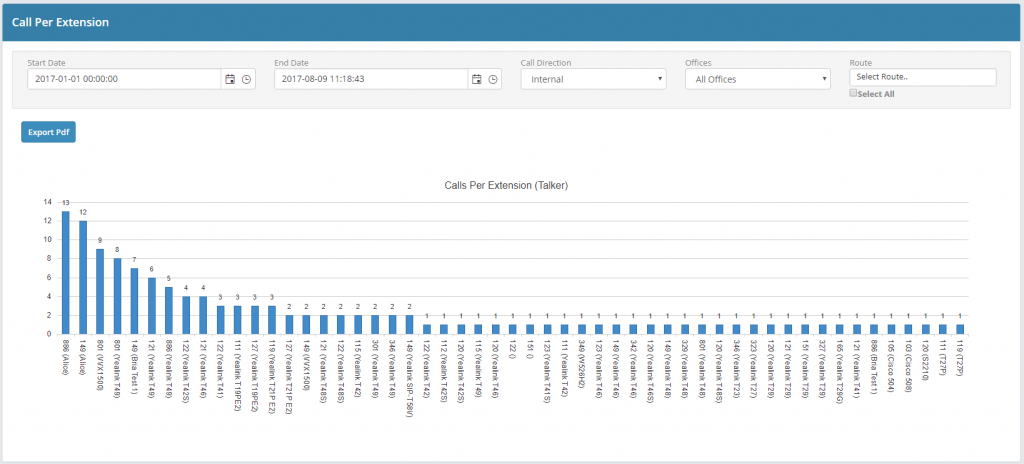Viewport: 1024px width, 464px height.
Task: Click the 149 (Alice) bar with value 12
Action: (x=83, y=277)
